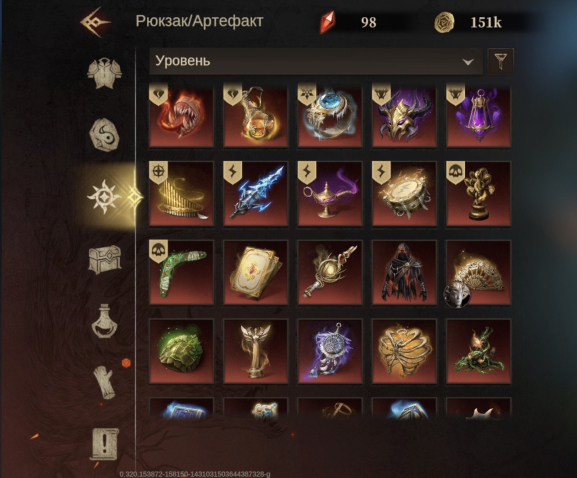The height and width of the screenshot is (478, 577).
Task: Open the armor equipment sidebar tab
Action: coord(104,72)
